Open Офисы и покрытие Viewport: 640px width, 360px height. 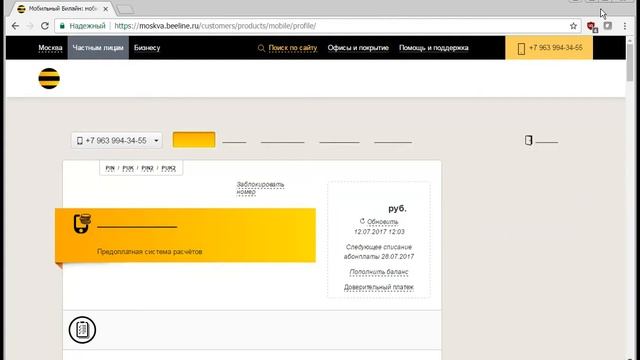[x=358, y=48]
